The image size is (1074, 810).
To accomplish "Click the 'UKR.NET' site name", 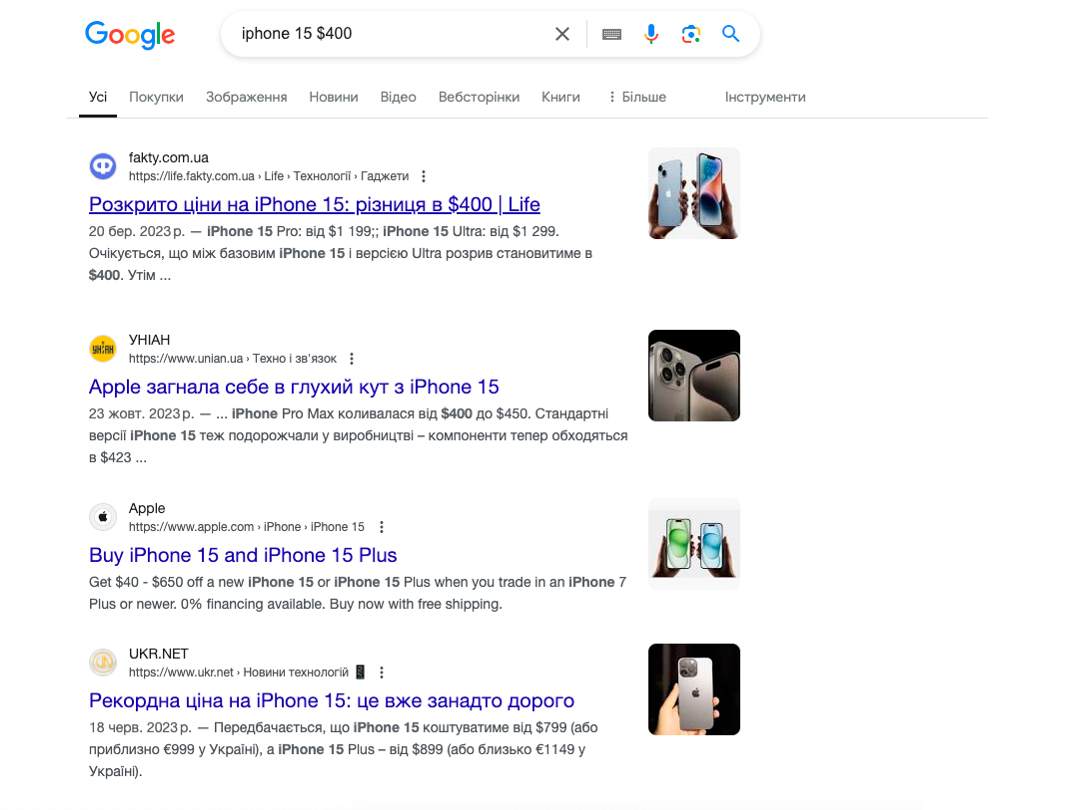I will tap(158, 654).
